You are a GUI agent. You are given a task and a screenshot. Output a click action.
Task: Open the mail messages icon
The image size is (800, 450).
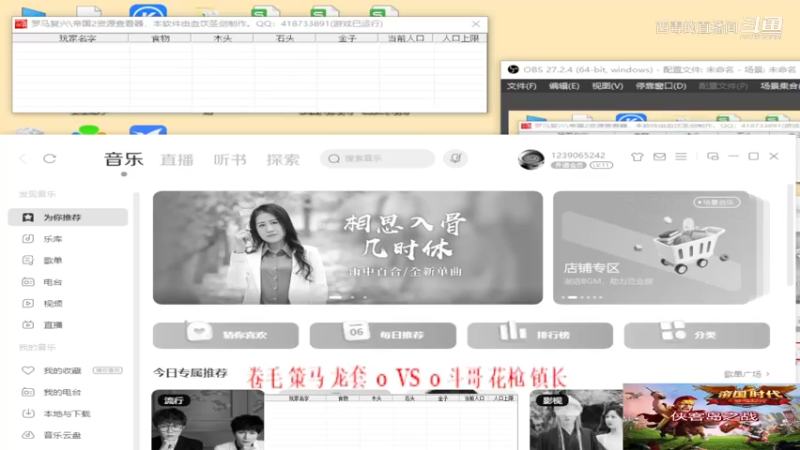659,157
